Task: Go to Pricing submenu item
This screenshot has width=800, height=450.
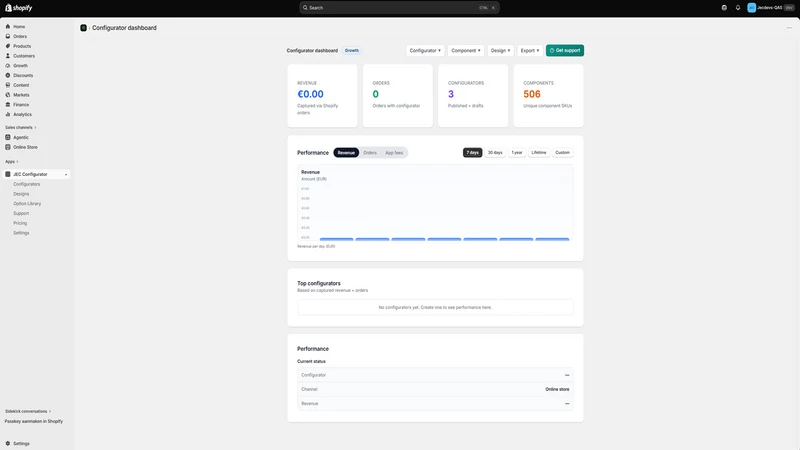Action: [20, 223]
